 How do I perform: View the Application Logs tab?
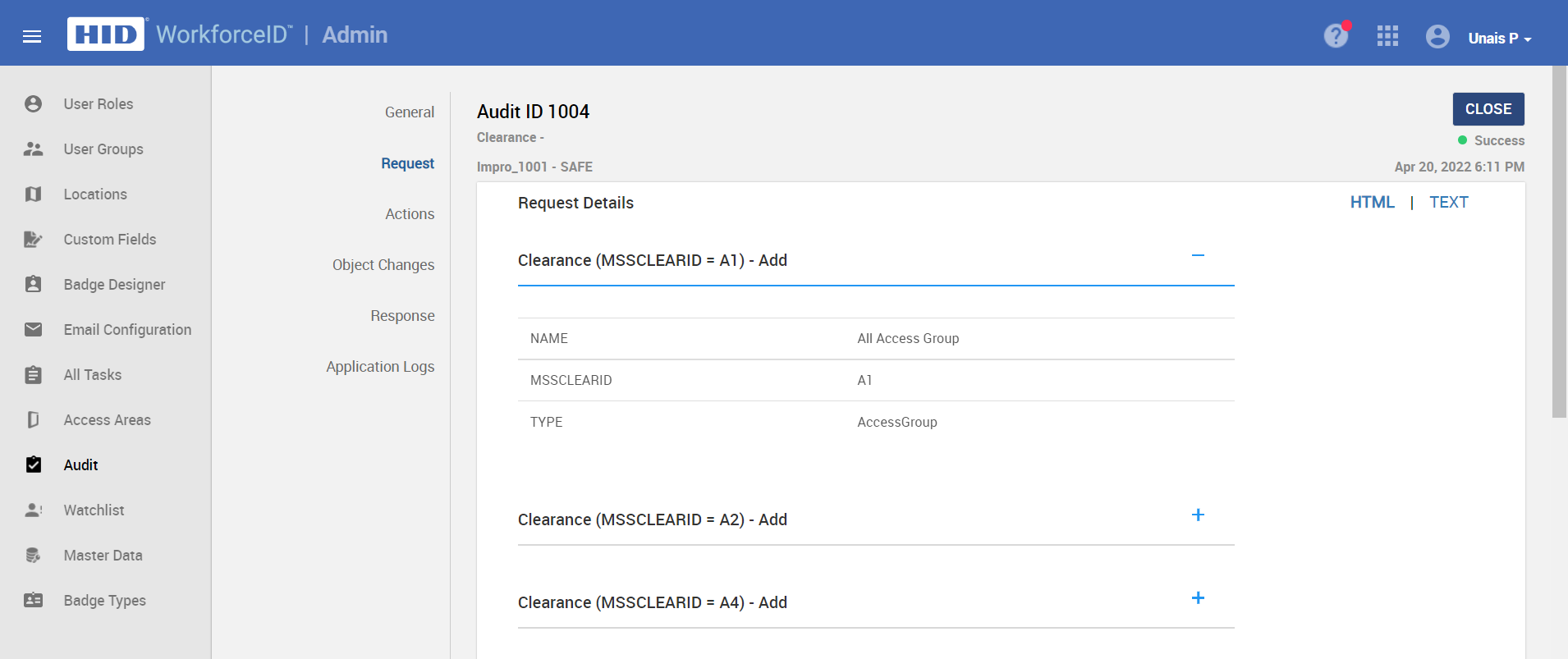pos(380,367)
